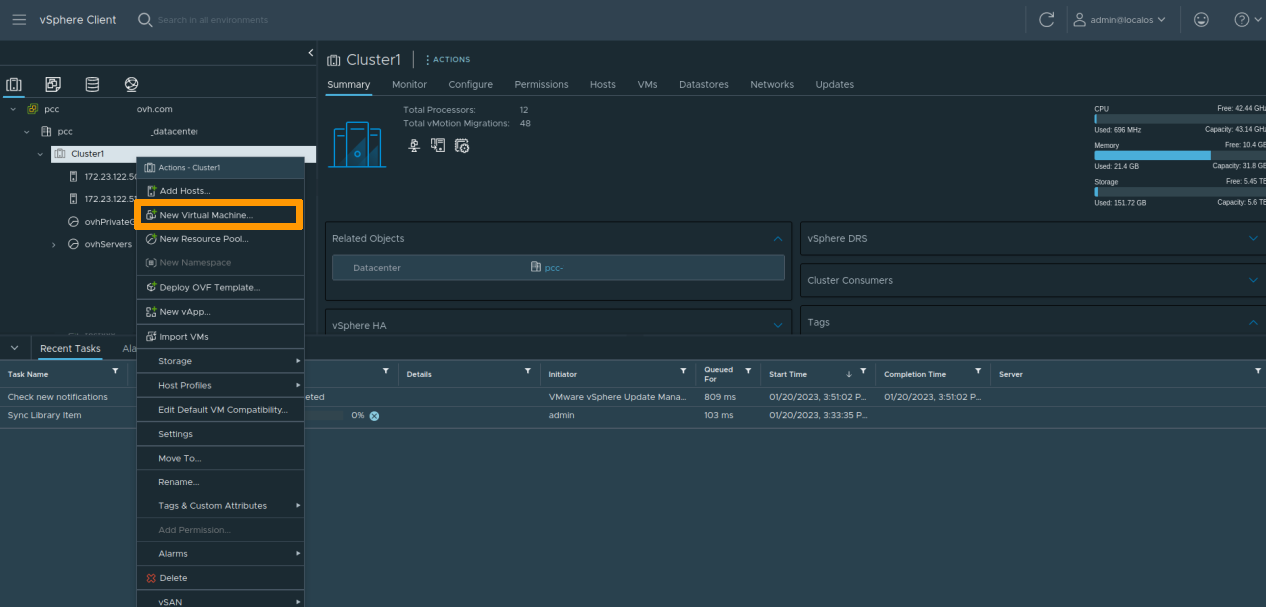
Task: Click the refresh icon in the top bar
Action: click(1046, 19)
